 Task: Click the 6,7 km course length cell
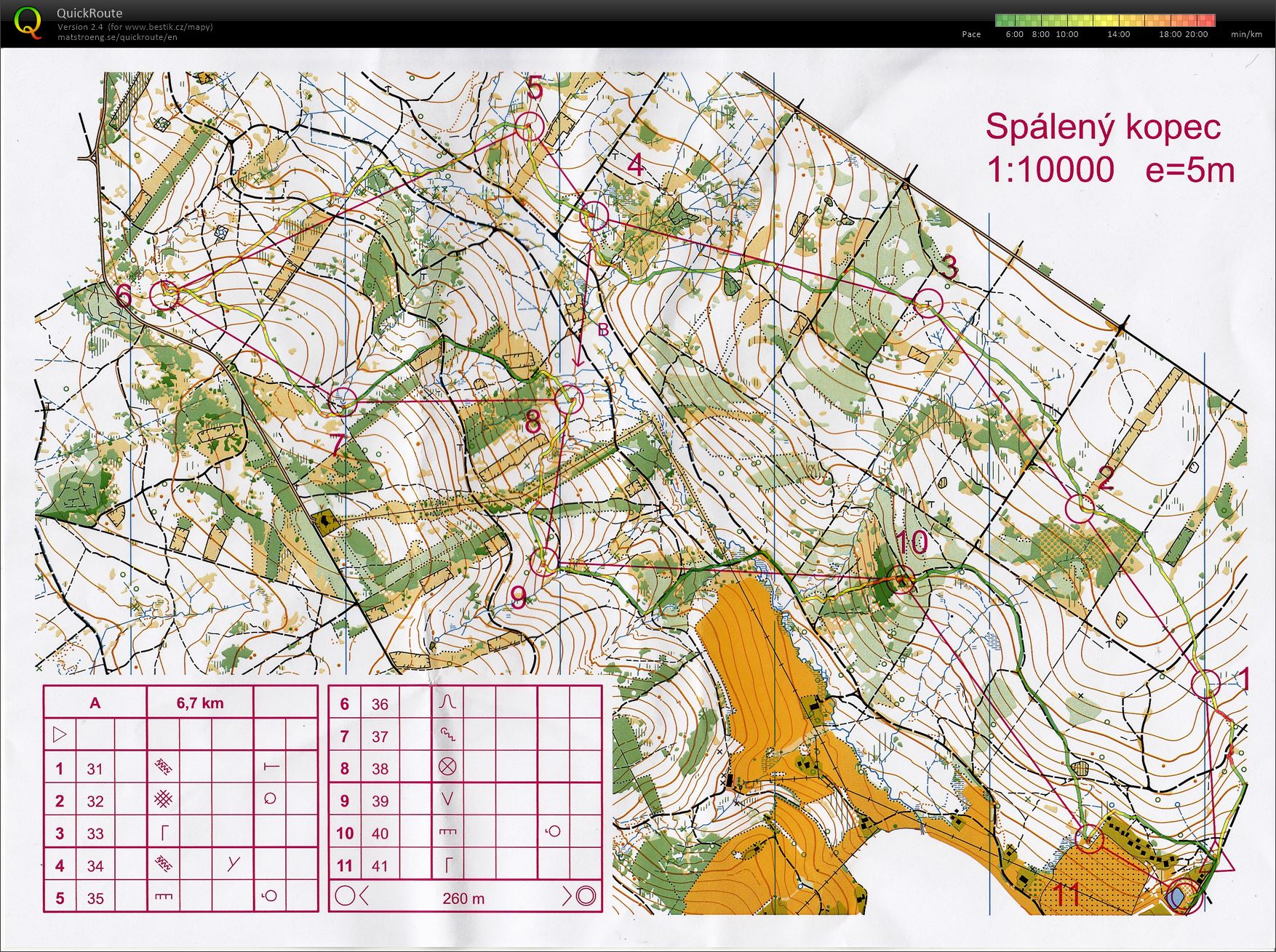(200, 703)
